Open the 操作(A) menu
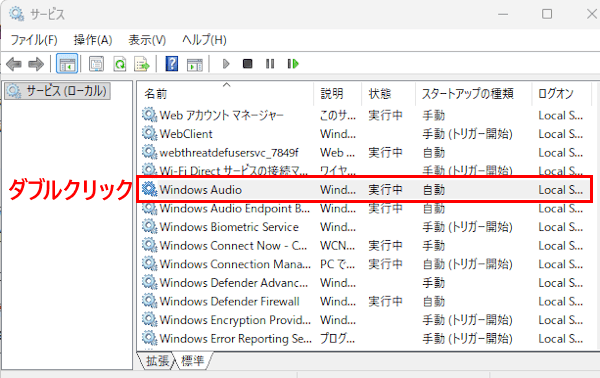This screenshot has height=378, width=600. coord(93,39)
